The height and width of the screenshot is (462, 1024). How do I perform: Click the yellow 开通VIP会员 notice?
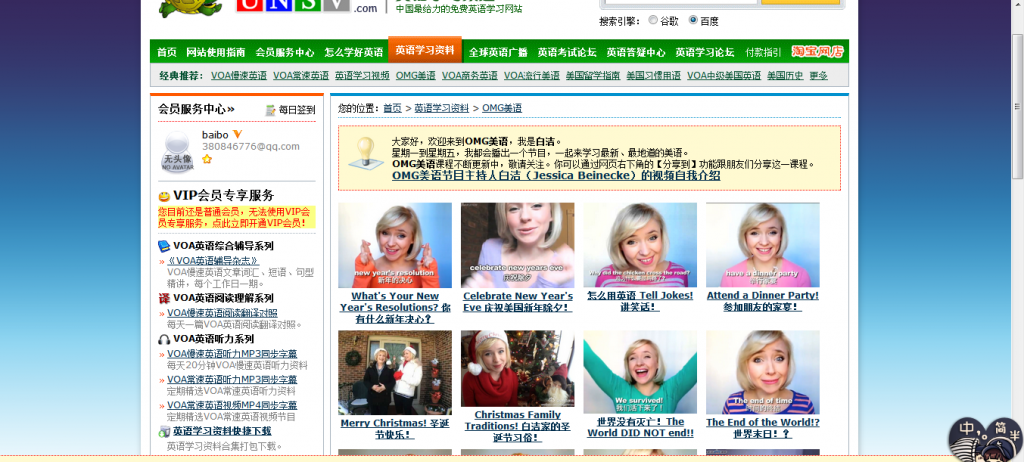click(236, 218)
